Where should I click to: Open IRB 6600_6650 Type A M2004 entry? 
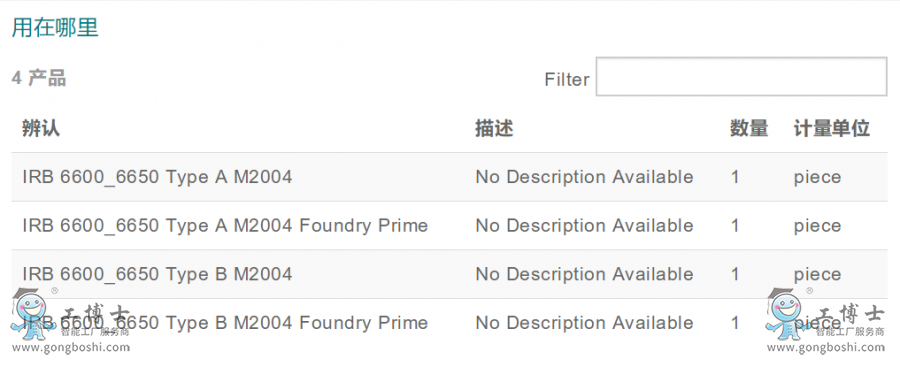(157, 177)
